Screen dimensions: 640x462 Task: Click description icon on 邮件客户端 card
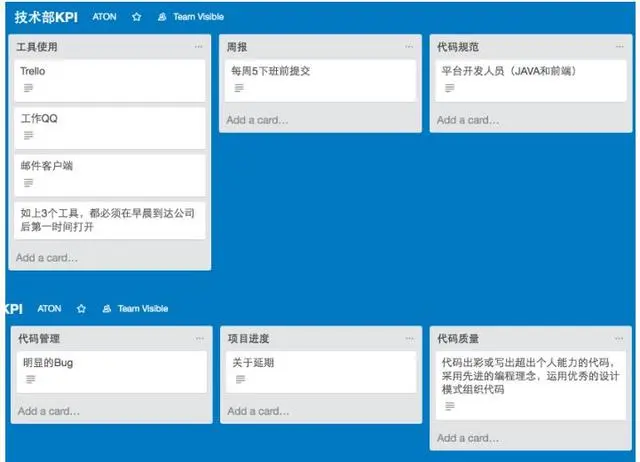tap(28, 183)
